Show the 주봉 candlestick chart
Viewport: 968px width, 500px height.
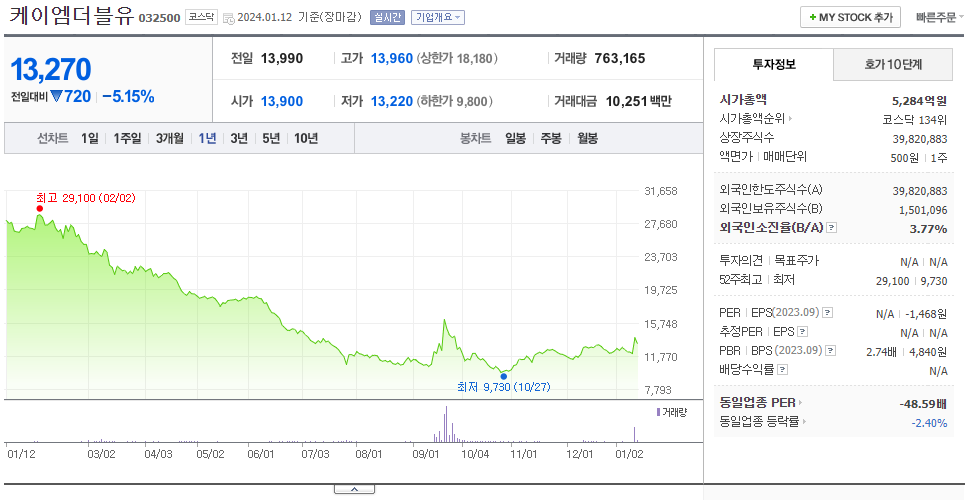click(x=551, y=138)
